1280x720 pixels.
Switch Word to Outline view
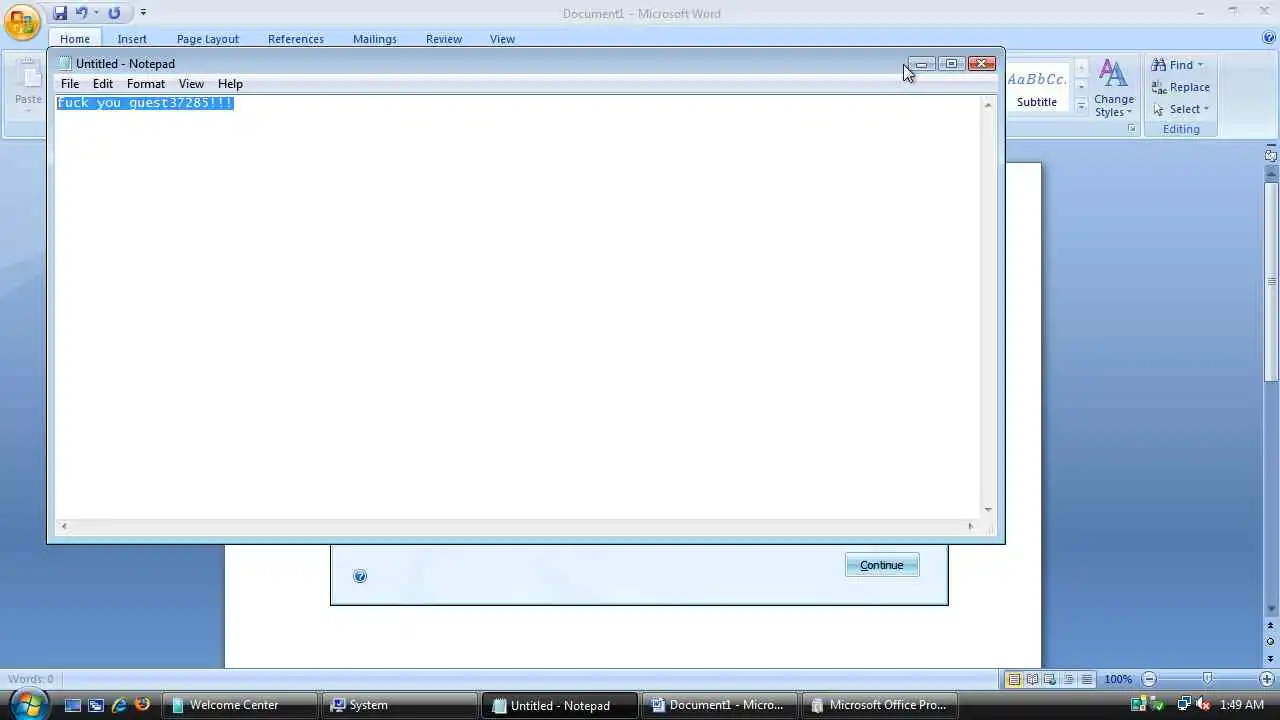point(1068,679)
